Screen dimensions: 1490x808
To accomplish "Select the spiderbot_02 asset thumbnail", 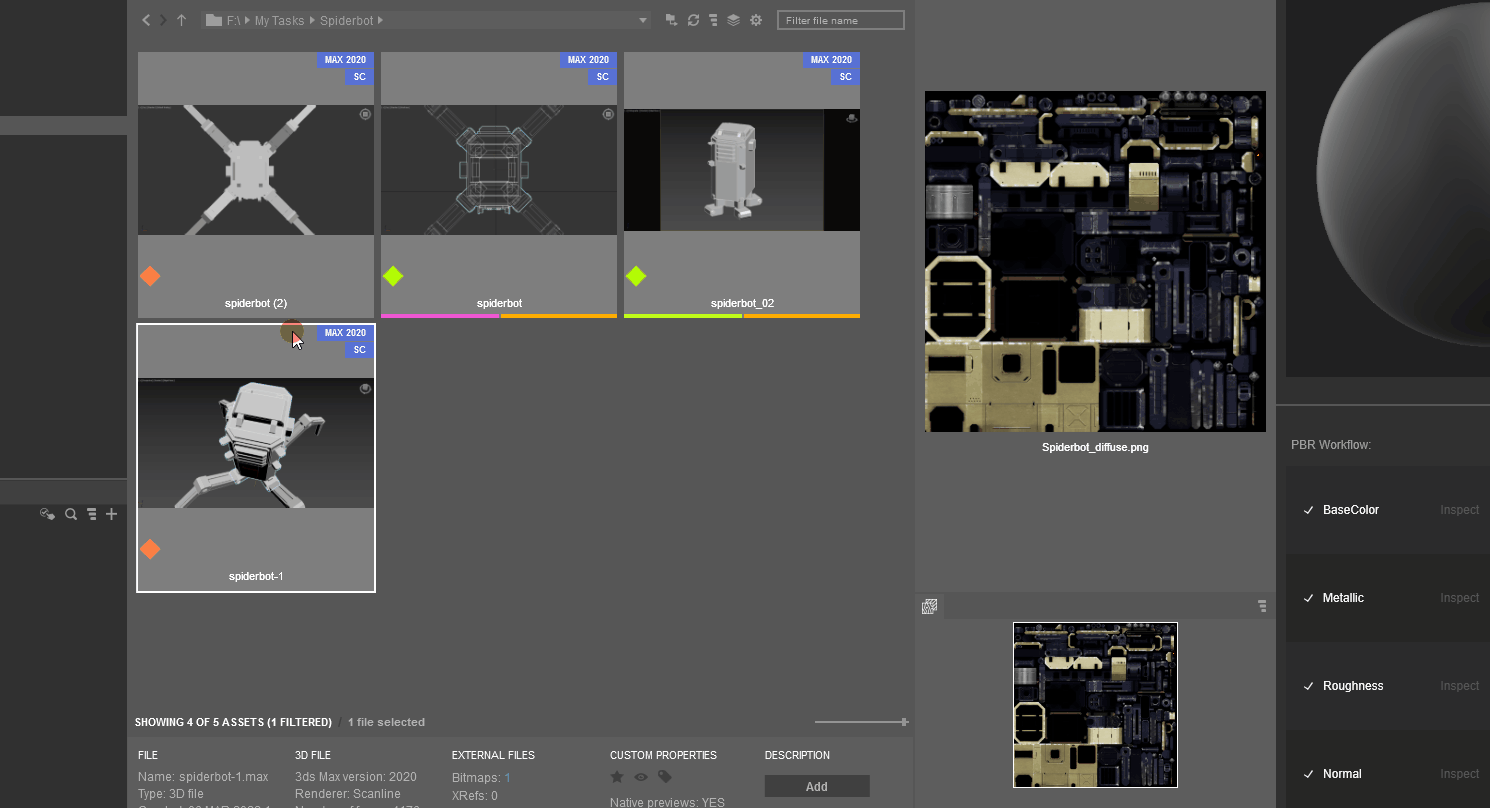I will click(742, 170).
